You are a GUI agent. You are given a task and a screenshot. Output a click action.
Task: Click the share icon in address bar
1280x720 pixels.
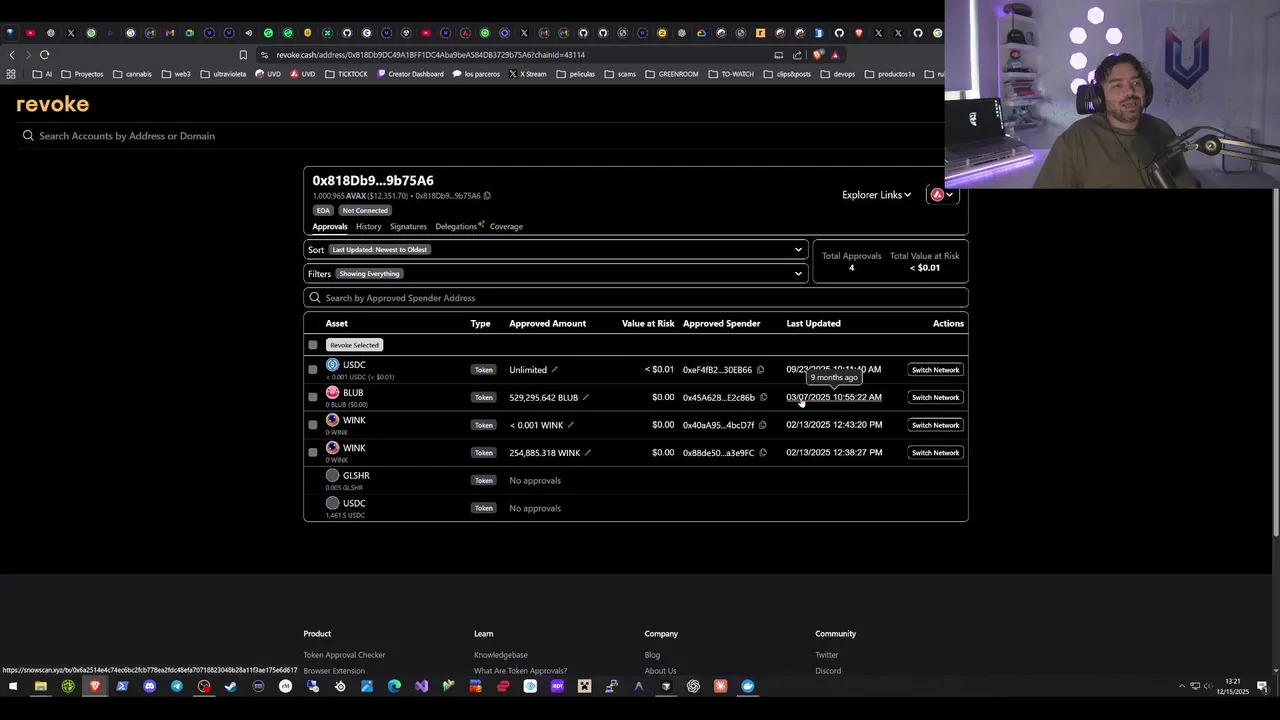tap(797, 55)
